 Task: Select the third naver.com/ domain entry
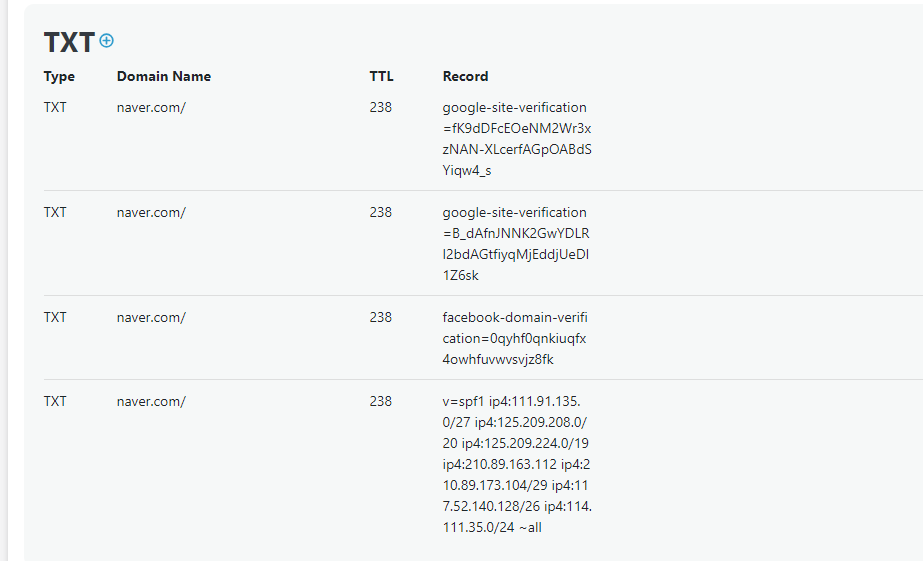[151, 317]
